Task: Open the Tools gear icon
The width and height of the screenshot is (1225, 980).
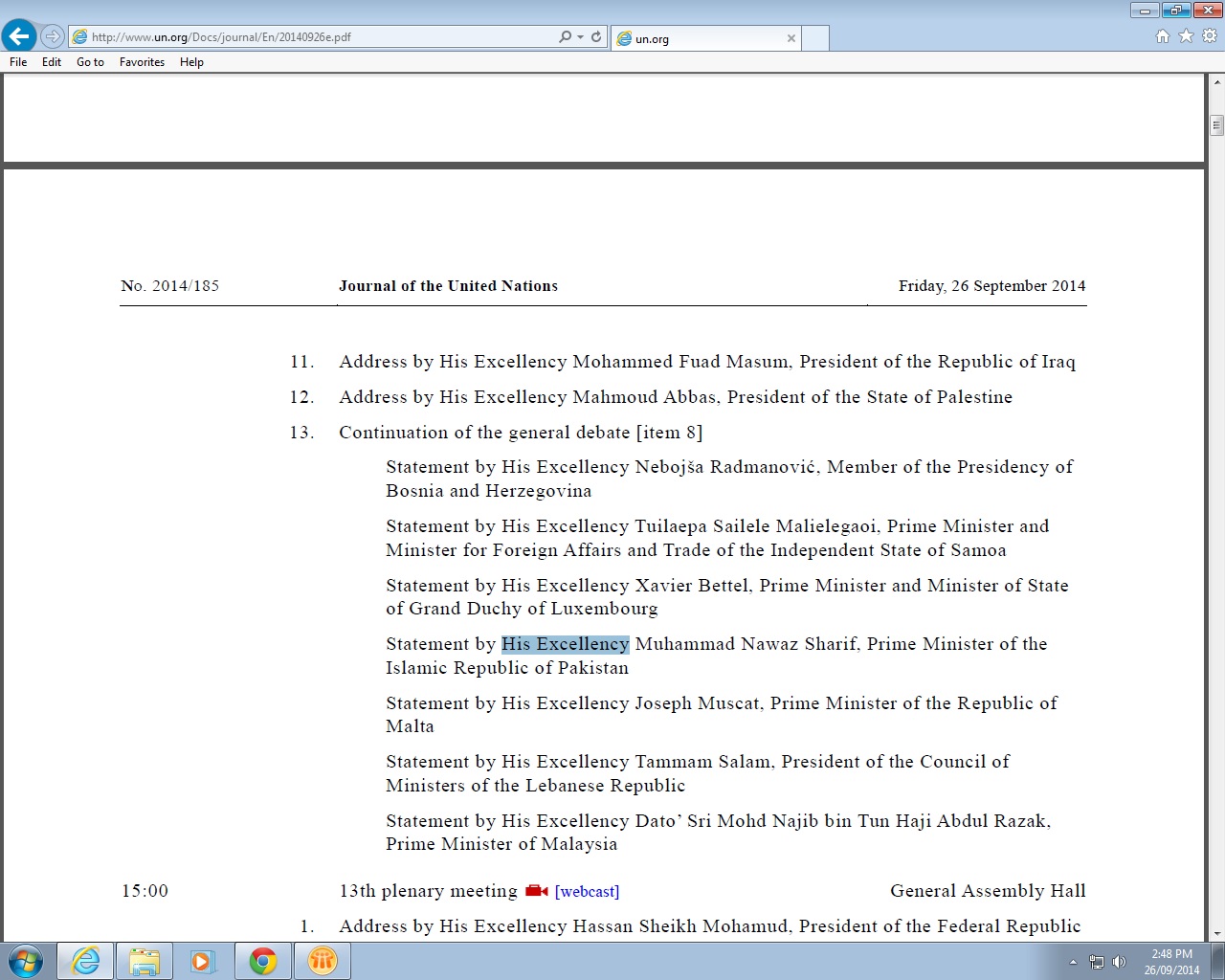Action: (x=1210, y=36)
